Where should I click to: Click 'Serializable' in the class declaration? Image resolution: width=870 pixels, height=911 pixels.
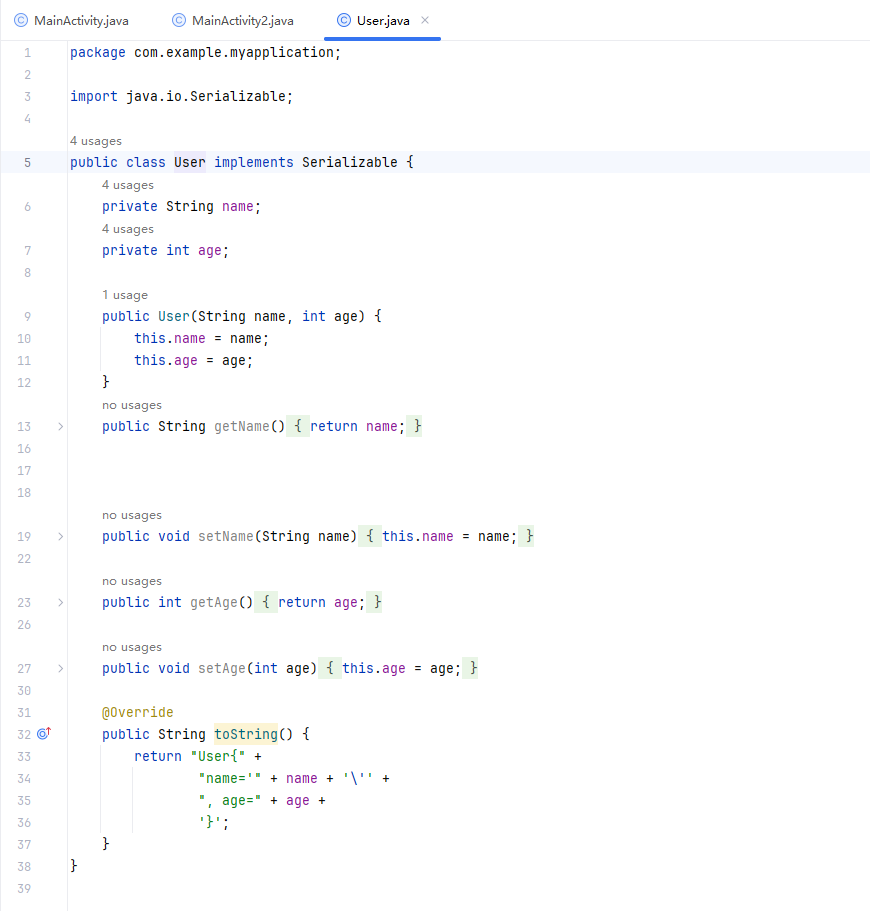[350, 163]
